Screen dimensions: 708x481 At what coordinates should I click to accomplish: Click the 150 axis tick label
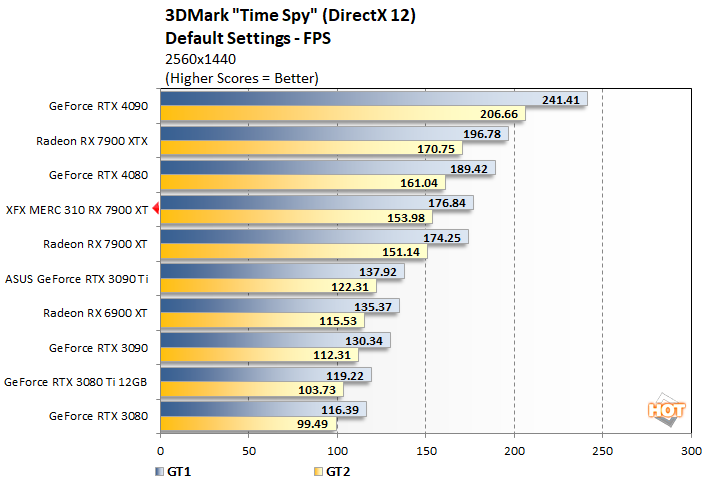click(x=426, y=451)
